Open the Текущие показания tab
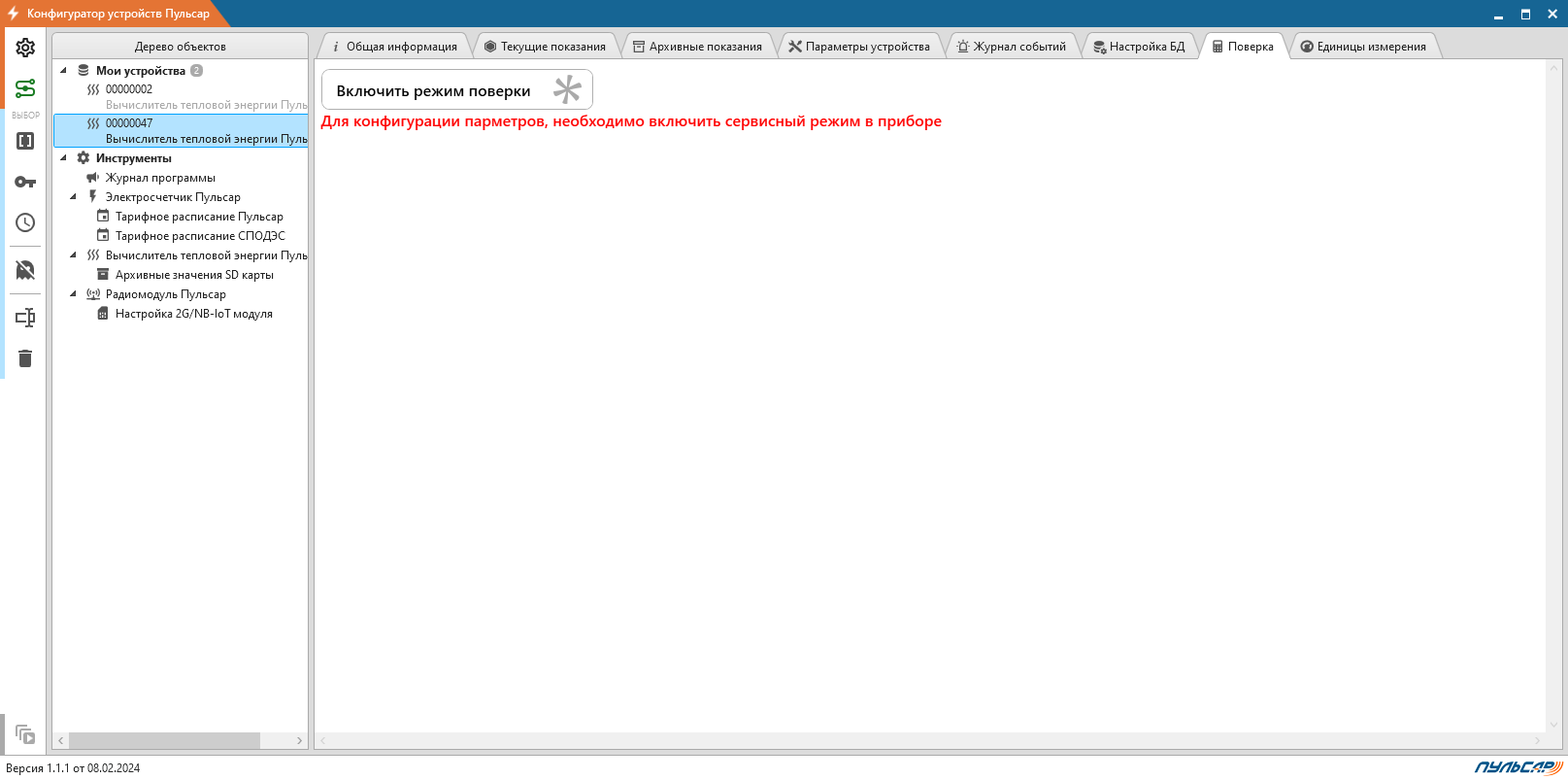This screenshot has width=1568, height=780. (545, 47)
